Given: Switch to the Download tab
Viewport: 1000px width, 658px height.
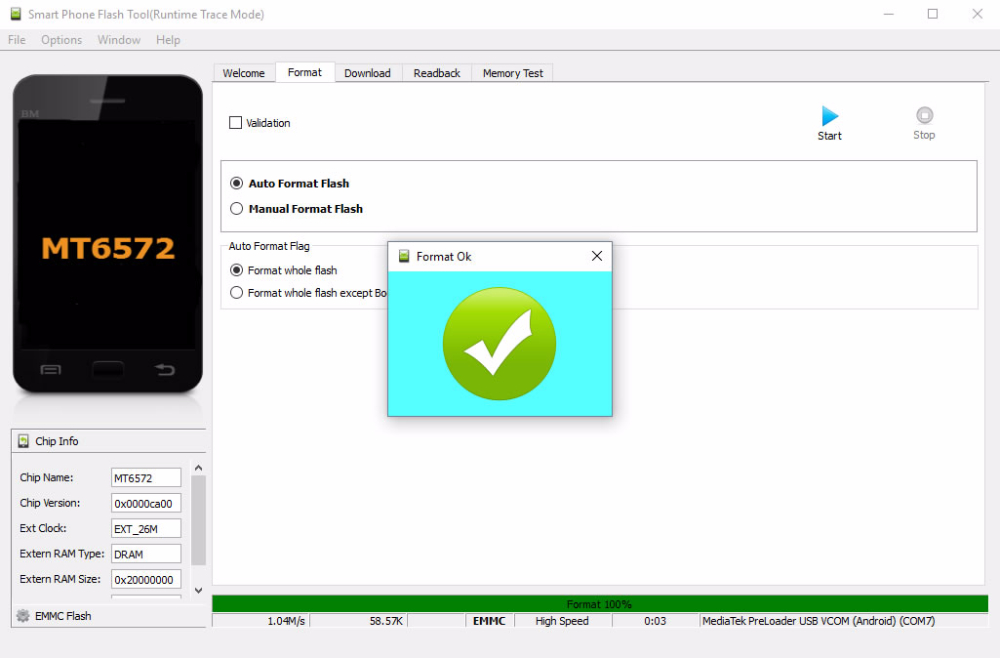Looking at the screenshot, I should pyautogui.click(x=367, y=73).
